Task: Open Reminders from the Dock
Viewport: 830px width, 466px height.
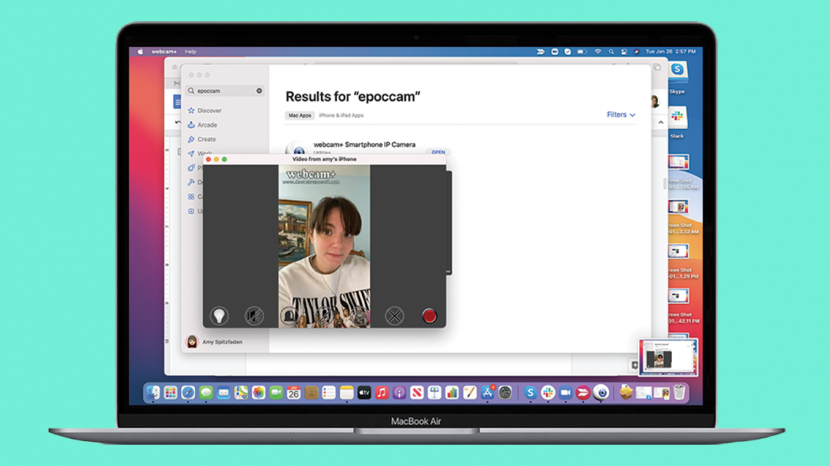Action: coord(329,392)
